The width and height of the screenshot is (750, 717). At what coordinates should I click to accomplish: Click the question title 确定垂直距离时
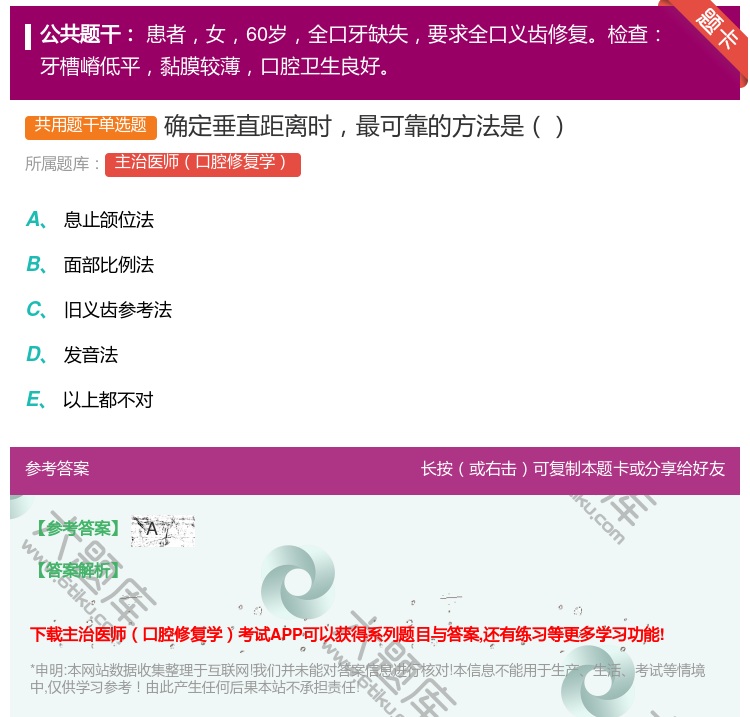point(364,127)
